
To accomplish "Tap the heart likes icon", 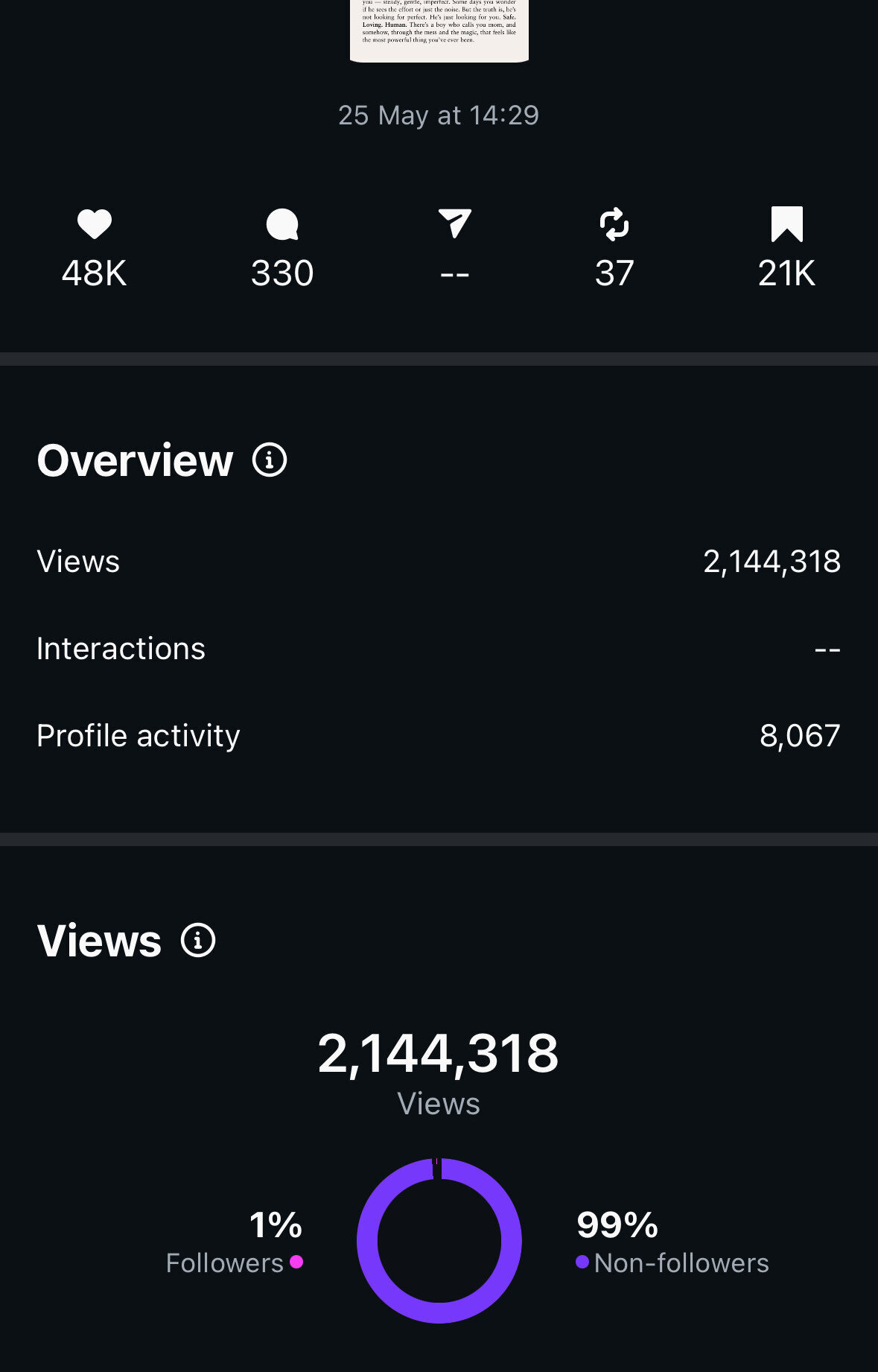I will 95,224.
